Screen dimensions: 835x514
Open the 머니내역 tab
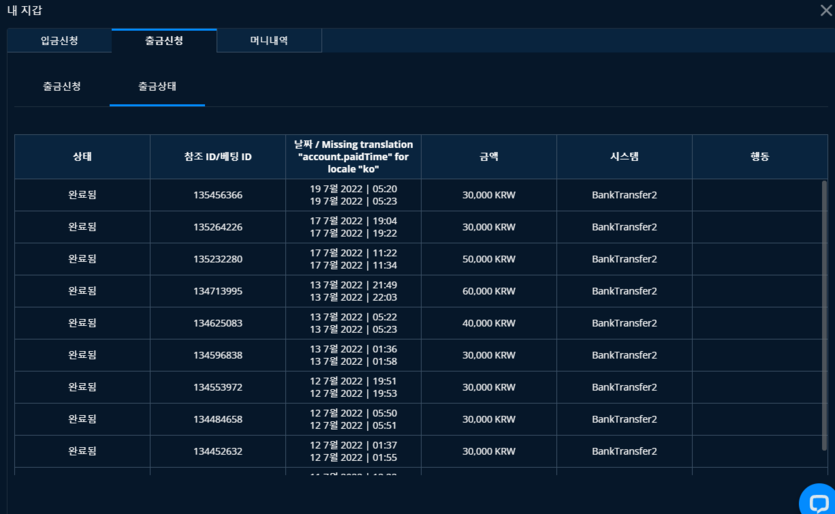pos(269,40)
